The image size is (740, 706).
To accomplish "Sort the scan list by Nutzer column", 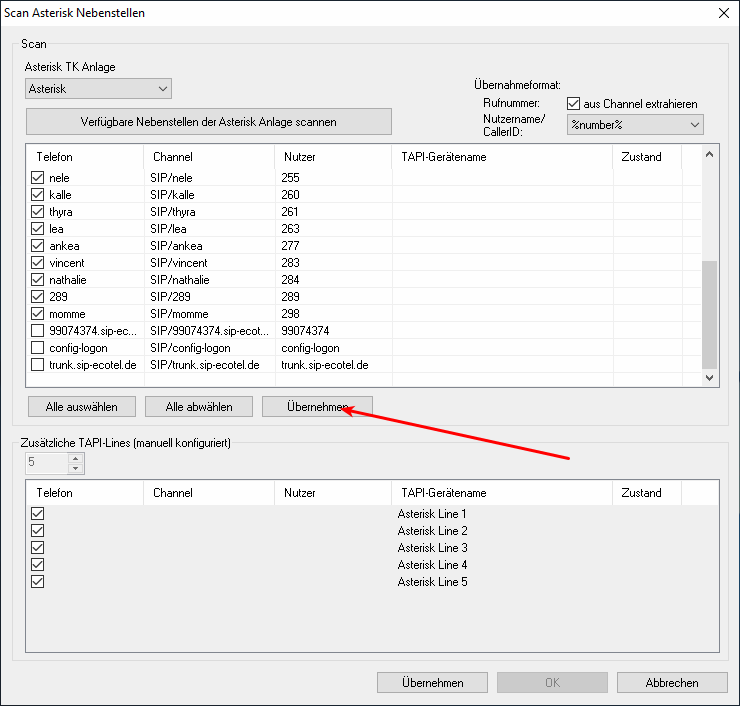I will pos(332,157).
